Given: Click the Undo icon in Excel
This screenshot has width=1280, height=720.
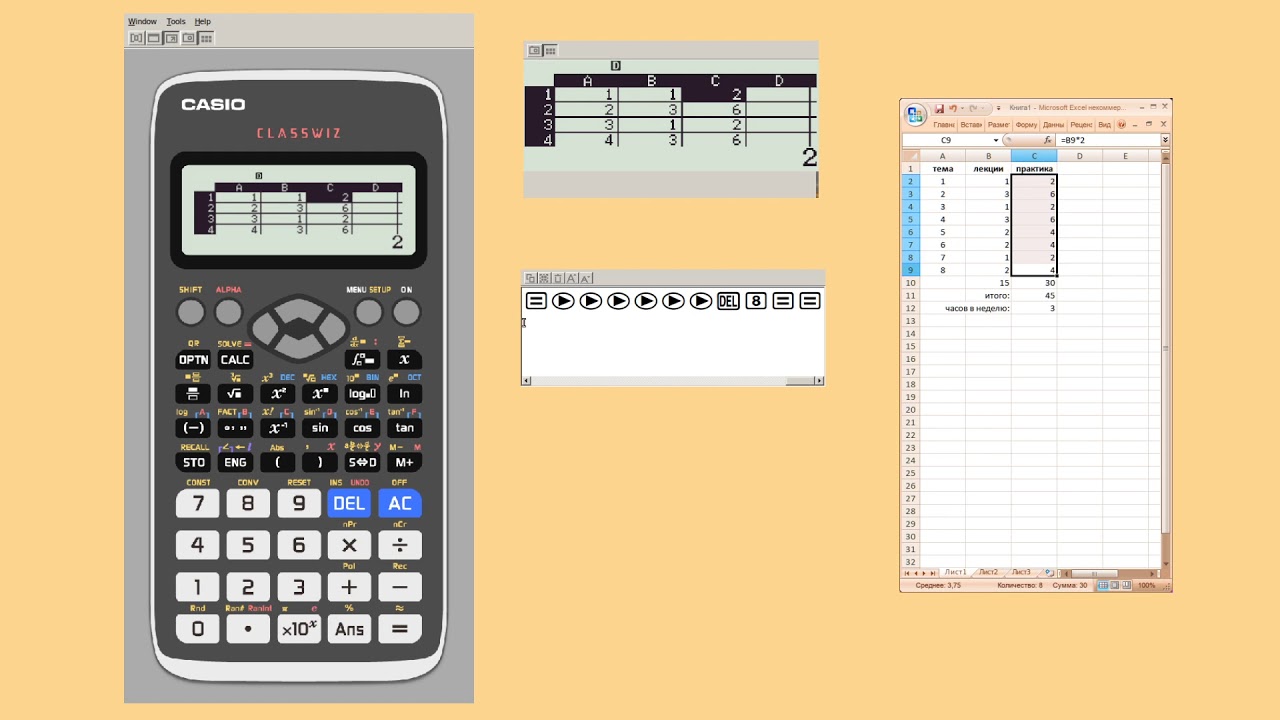Looking at the screenshot, I should click(952, 108).
